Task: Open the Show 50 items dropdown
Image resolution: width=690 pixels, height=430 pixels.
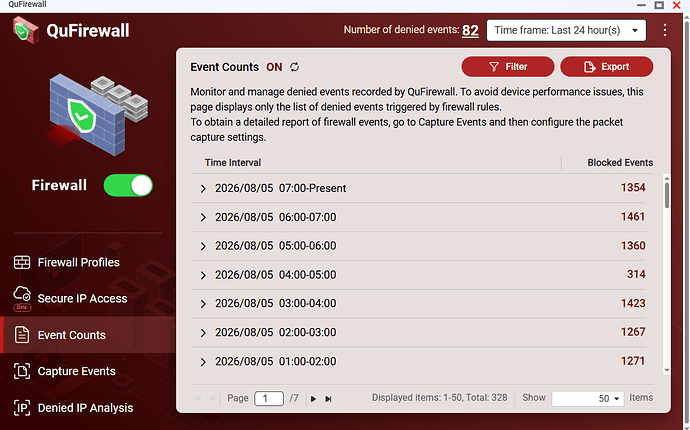Action: tap(587, 398)
